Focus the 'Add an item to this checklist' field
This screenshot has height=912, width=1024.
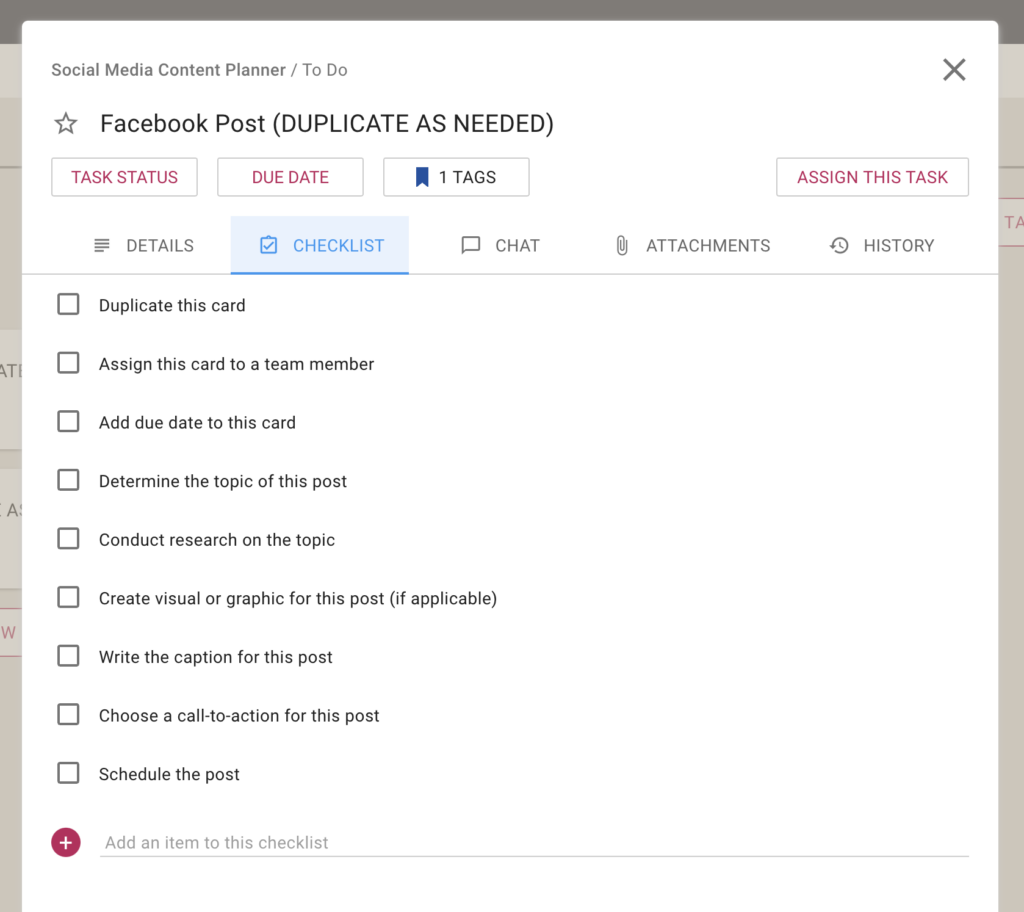pos(534,842)
